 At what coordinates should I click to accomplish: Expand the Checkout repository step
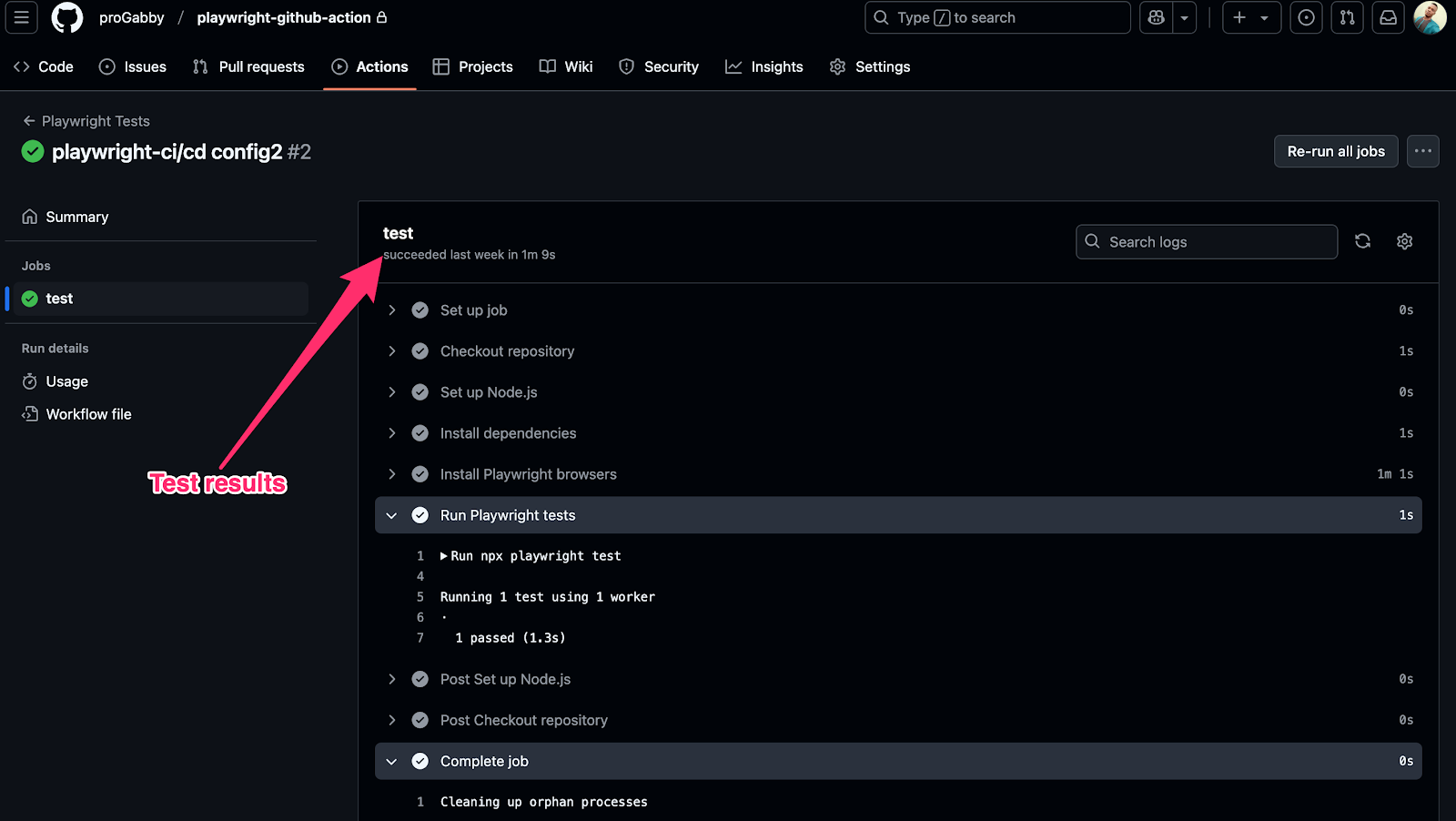pos(898,351)
